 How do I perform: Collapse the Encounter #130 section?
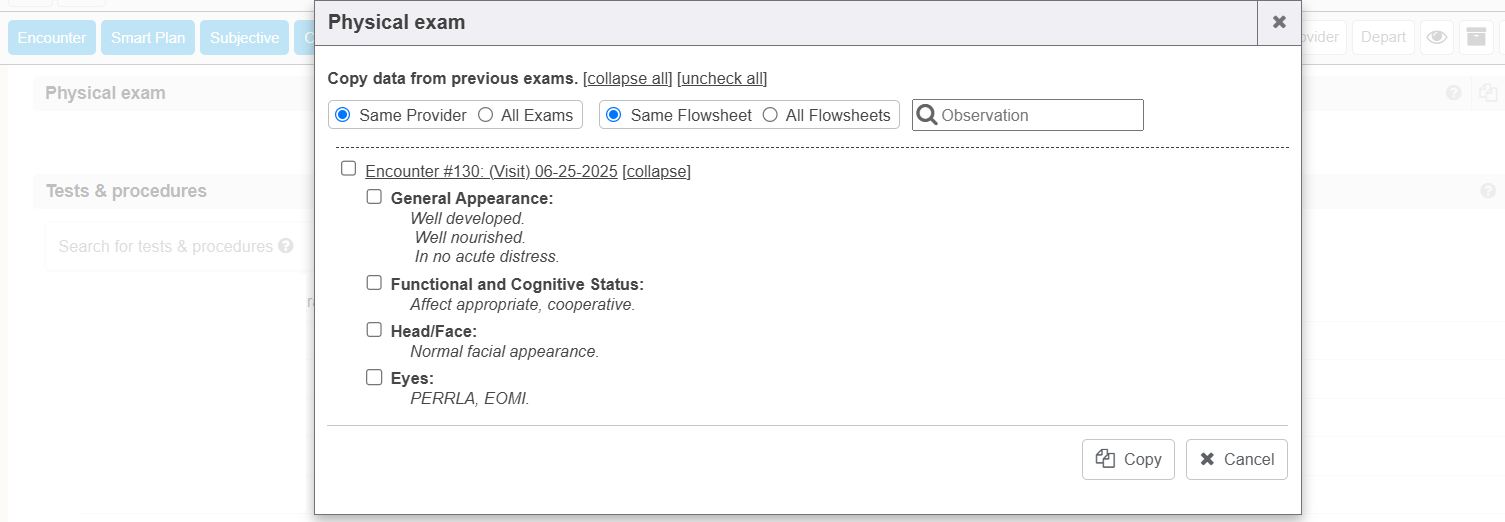(656, 171)
